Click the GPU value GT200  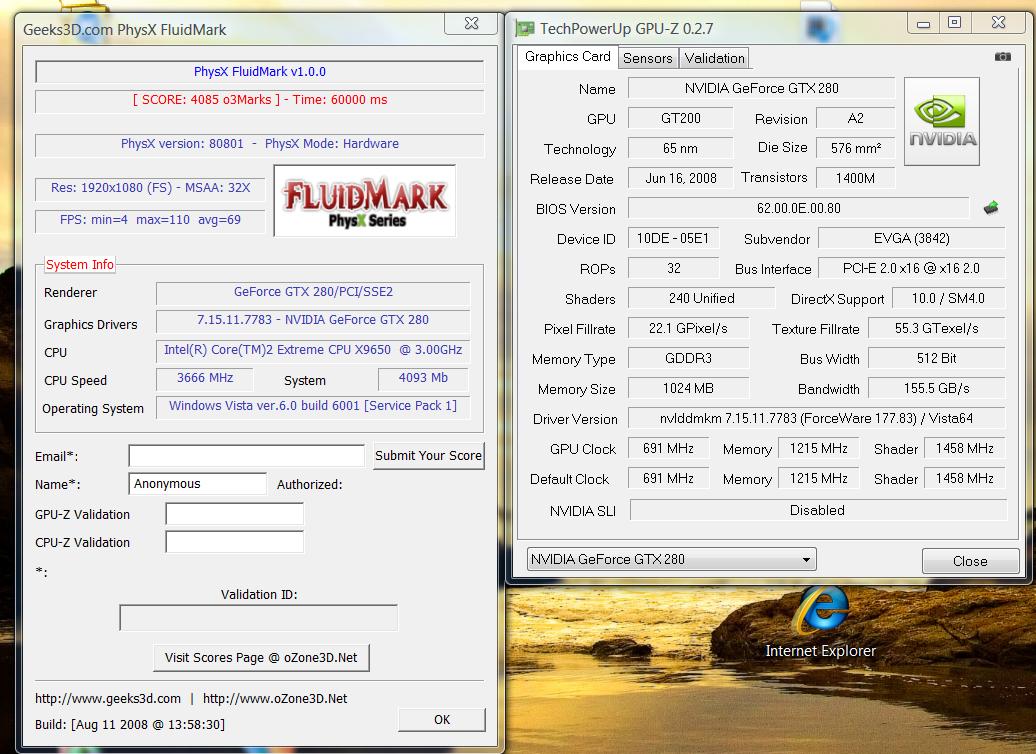681,118
